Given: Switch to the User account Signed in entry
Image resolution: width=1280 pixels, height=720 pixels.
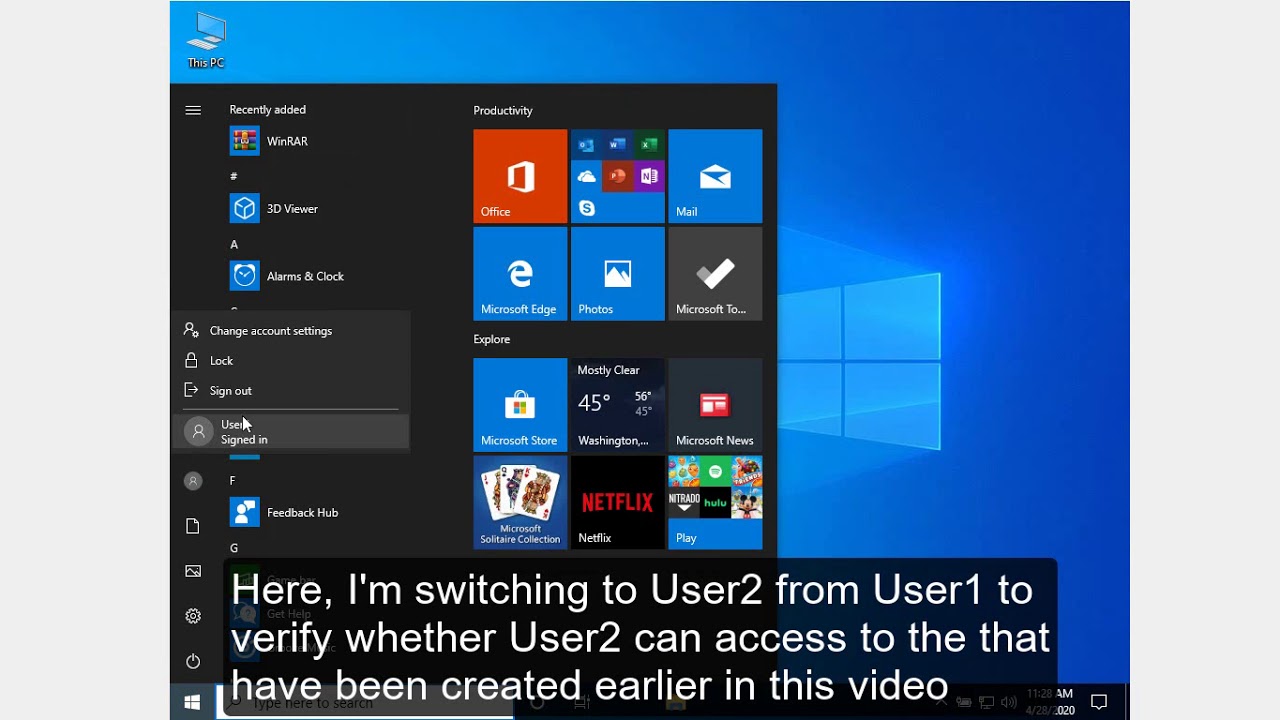Looking at the screenshot, I should pyautogui.click(x=291, y=432).
